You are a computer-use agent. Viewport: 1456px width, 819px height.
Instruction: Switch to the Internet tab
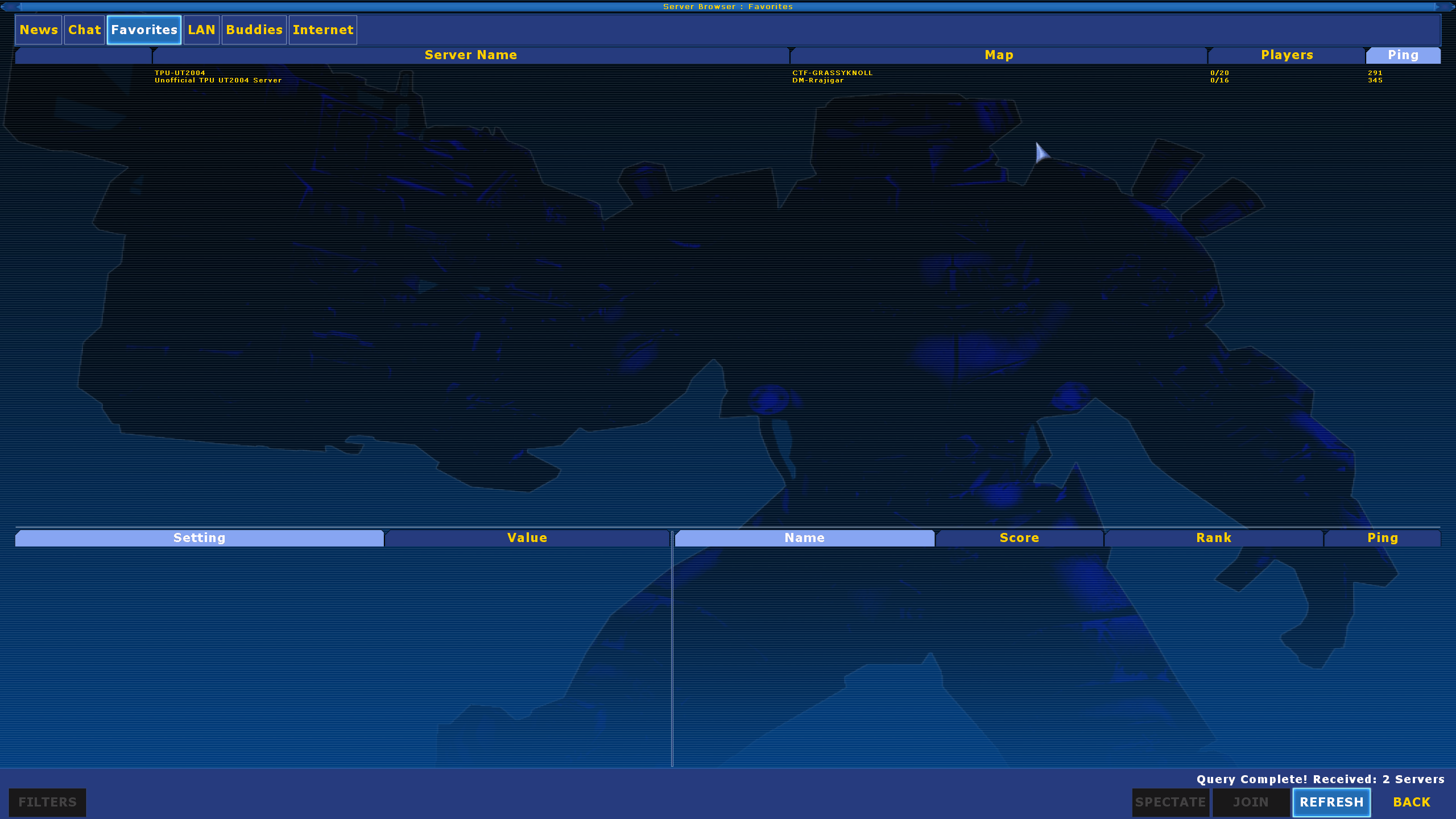pyautogui.click(x=323, y=30)
